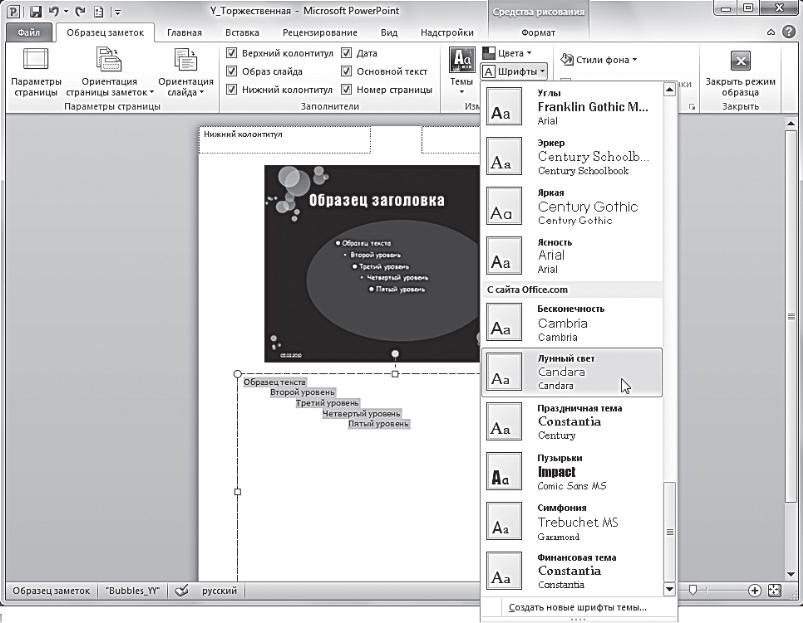Click the slide image thumbnail placeholder
This screenshot has height=623, width=803.
[x=372, y=264]
